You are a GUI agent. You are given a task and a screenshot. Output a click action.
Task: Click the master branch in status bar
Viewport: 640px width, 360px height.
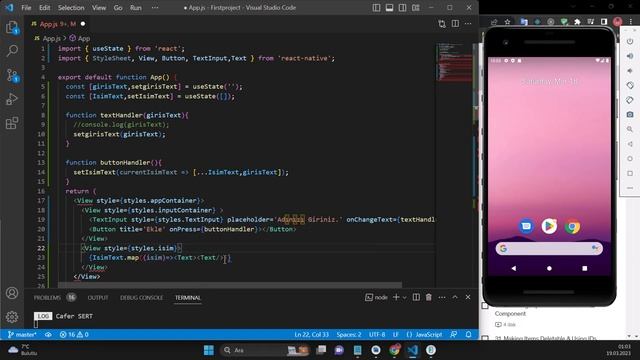[22, 335]
